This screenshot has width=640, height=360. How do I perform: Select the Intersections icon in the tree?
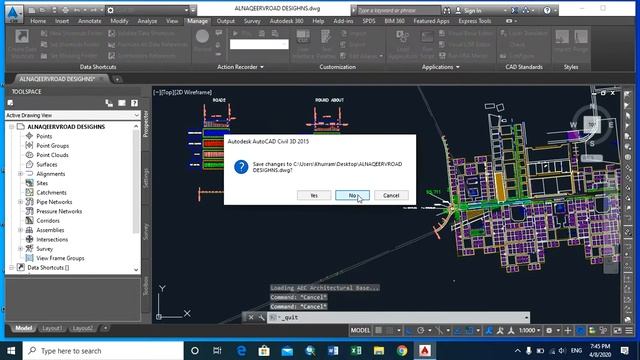29,239
